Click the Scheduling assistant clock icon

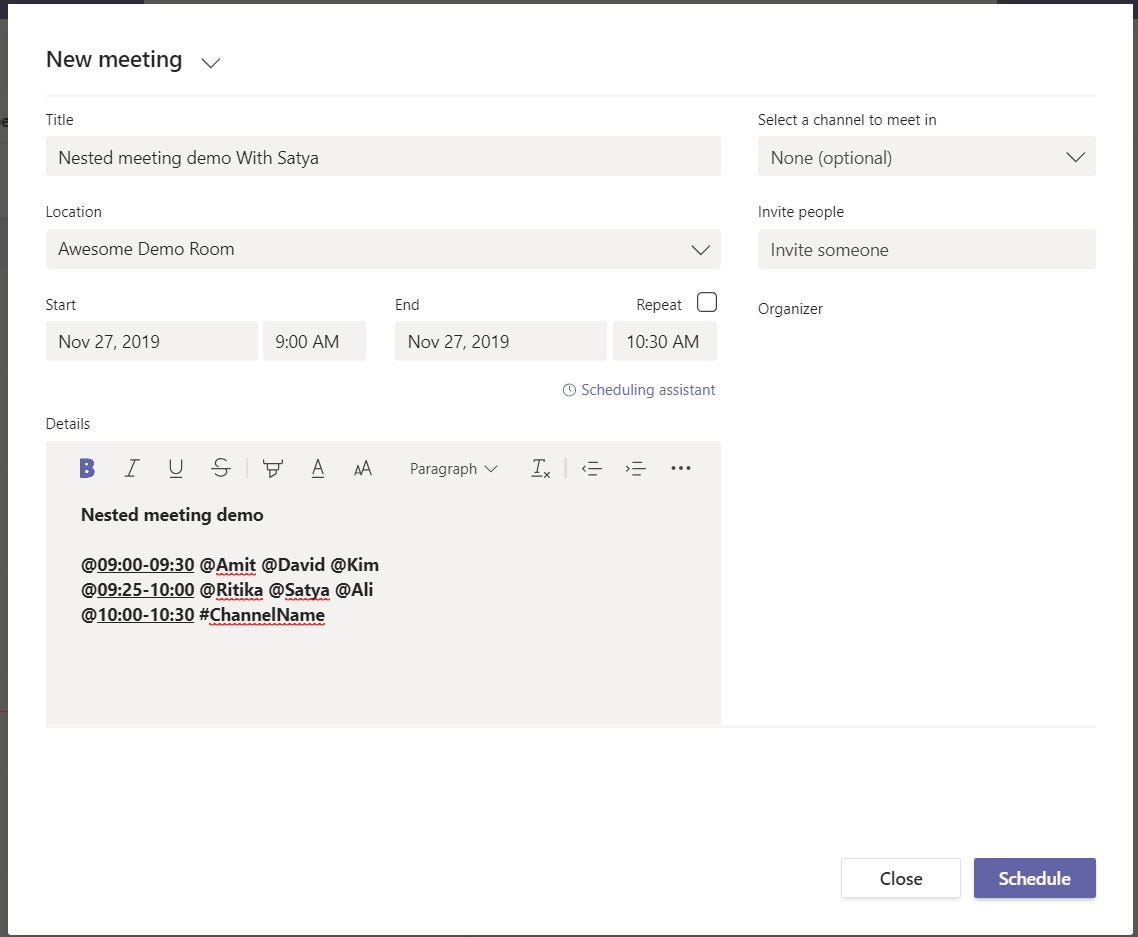[570, 390]
